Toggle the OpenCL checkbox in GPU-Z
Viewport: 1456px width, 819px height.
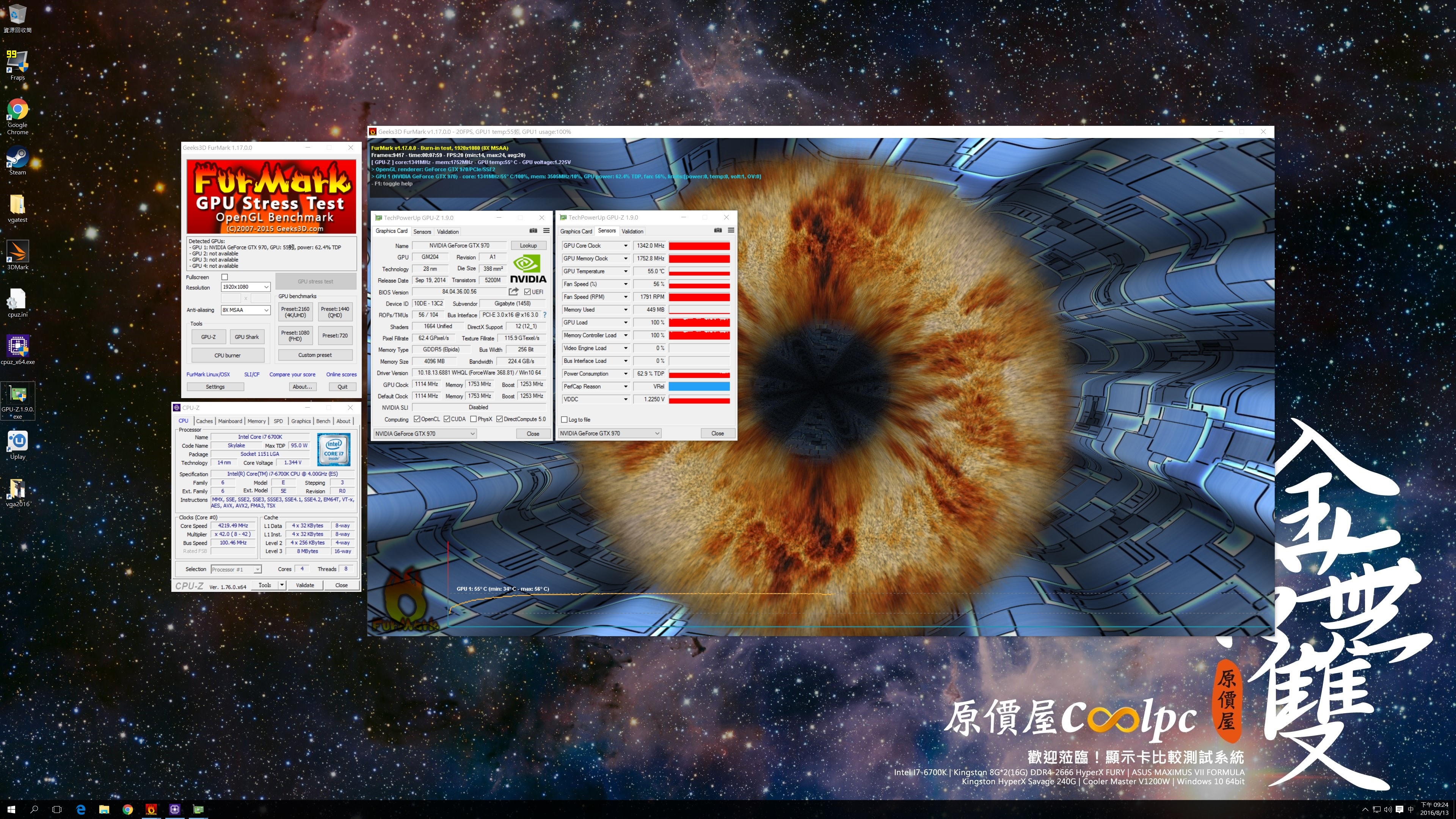pos(417,419)
